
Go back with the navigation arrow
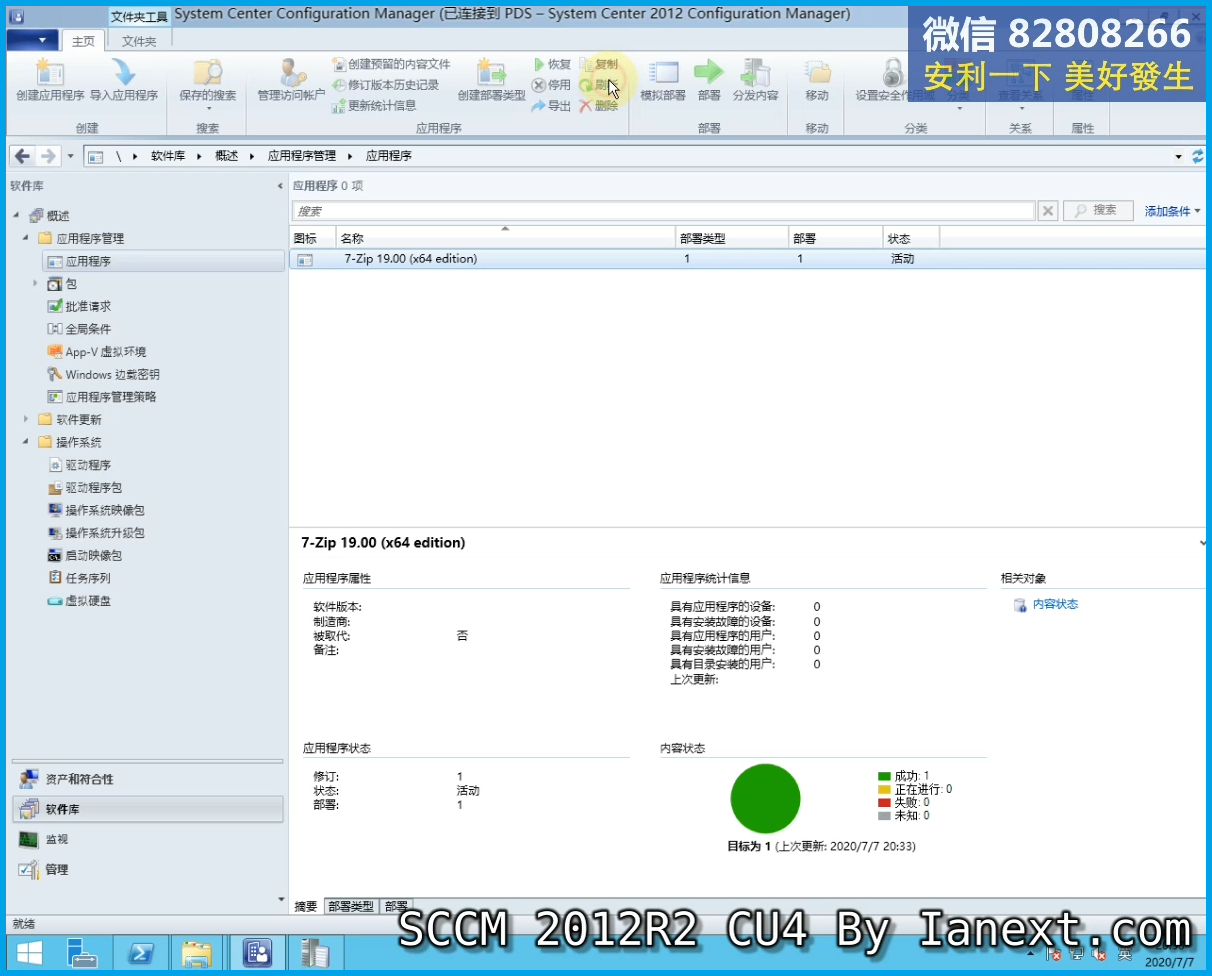[22, 156]
